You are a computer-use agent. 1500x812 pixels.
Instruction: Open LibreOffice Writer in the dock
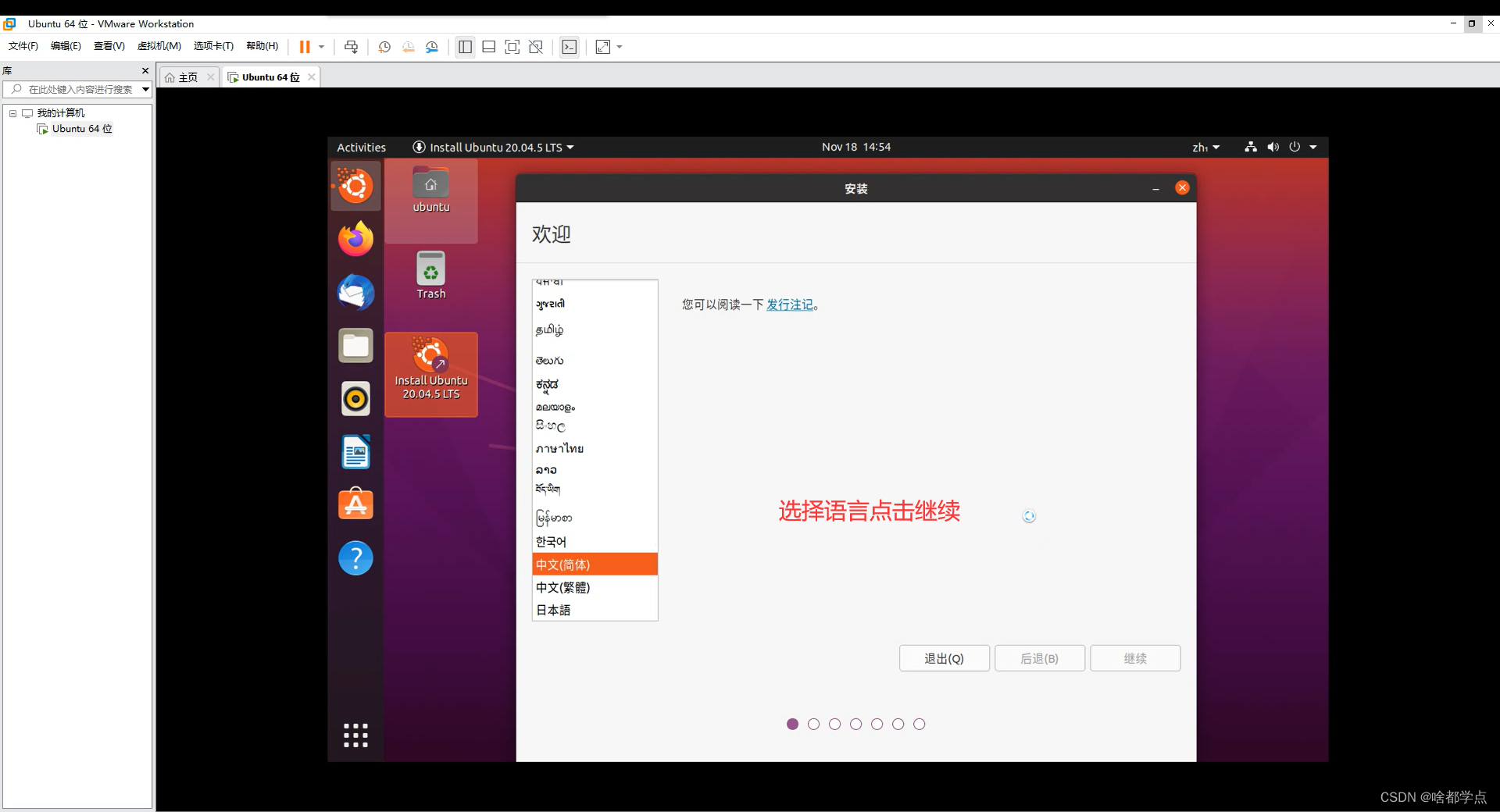coord(355,451)
